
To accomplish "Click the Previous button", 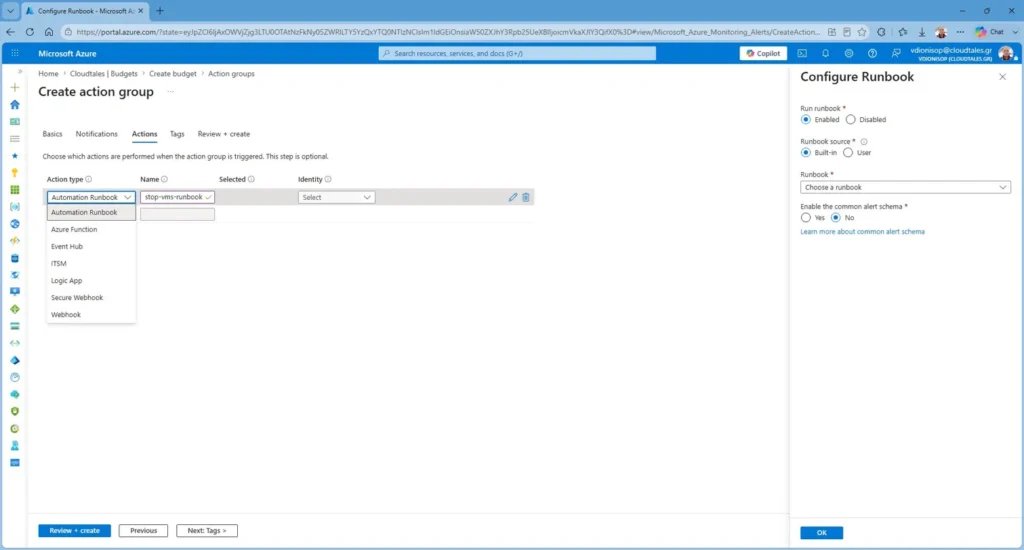I will 143,530.
